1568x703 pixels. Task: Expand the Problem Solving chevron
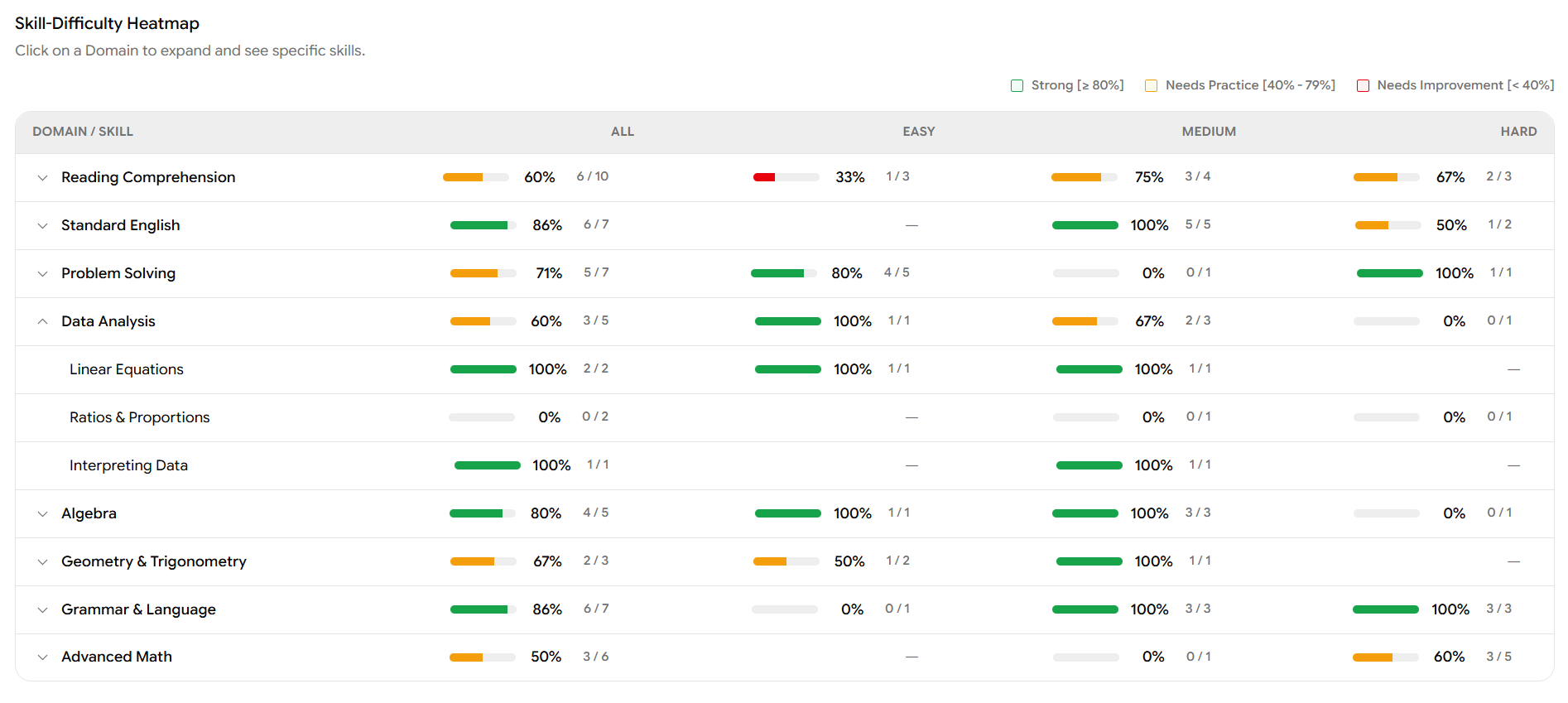(x=43, y=274)
